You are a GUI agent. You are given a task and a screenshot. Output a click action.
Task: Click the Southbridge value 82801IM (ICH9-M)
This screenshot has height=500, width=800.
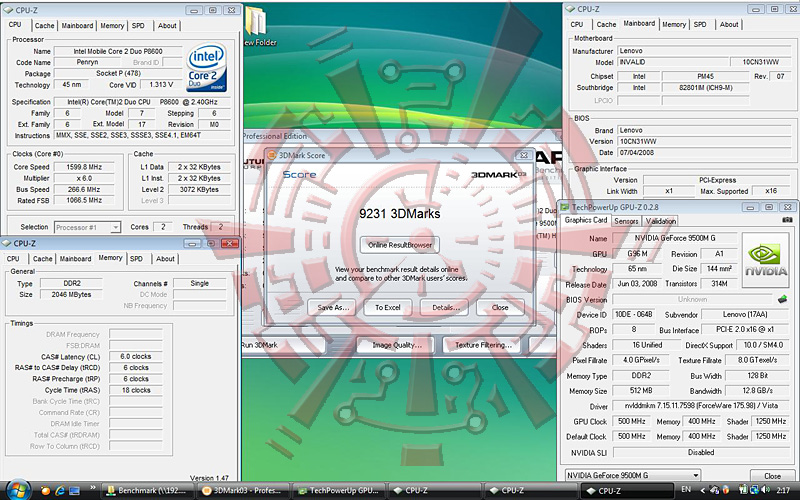tap(705, 87)
